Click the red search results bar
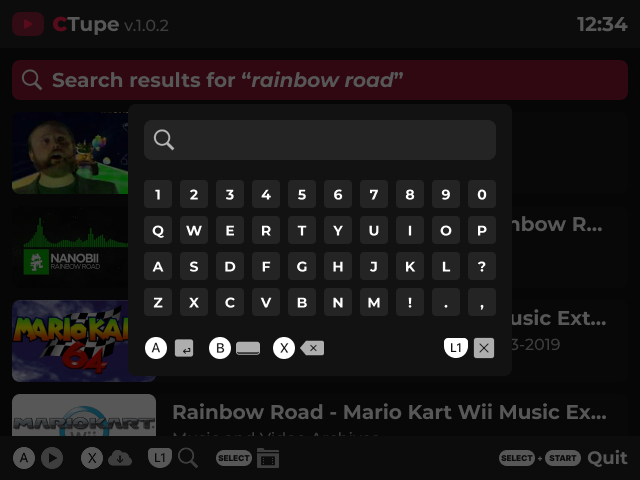Screen dimensions: 640x480 (x=320, y=80)
